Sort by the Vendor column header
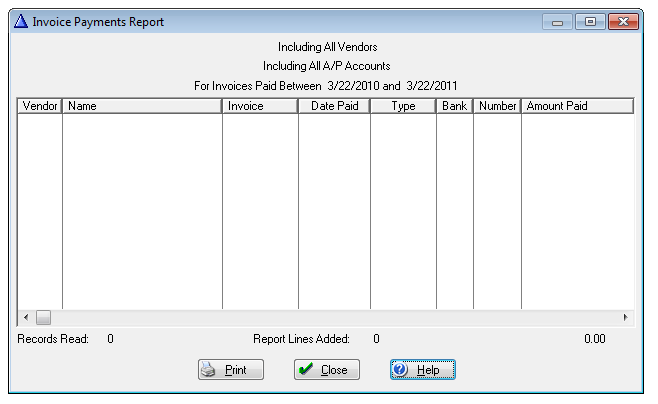The height and width of the screenshot is (404, 658). (40, 105)
